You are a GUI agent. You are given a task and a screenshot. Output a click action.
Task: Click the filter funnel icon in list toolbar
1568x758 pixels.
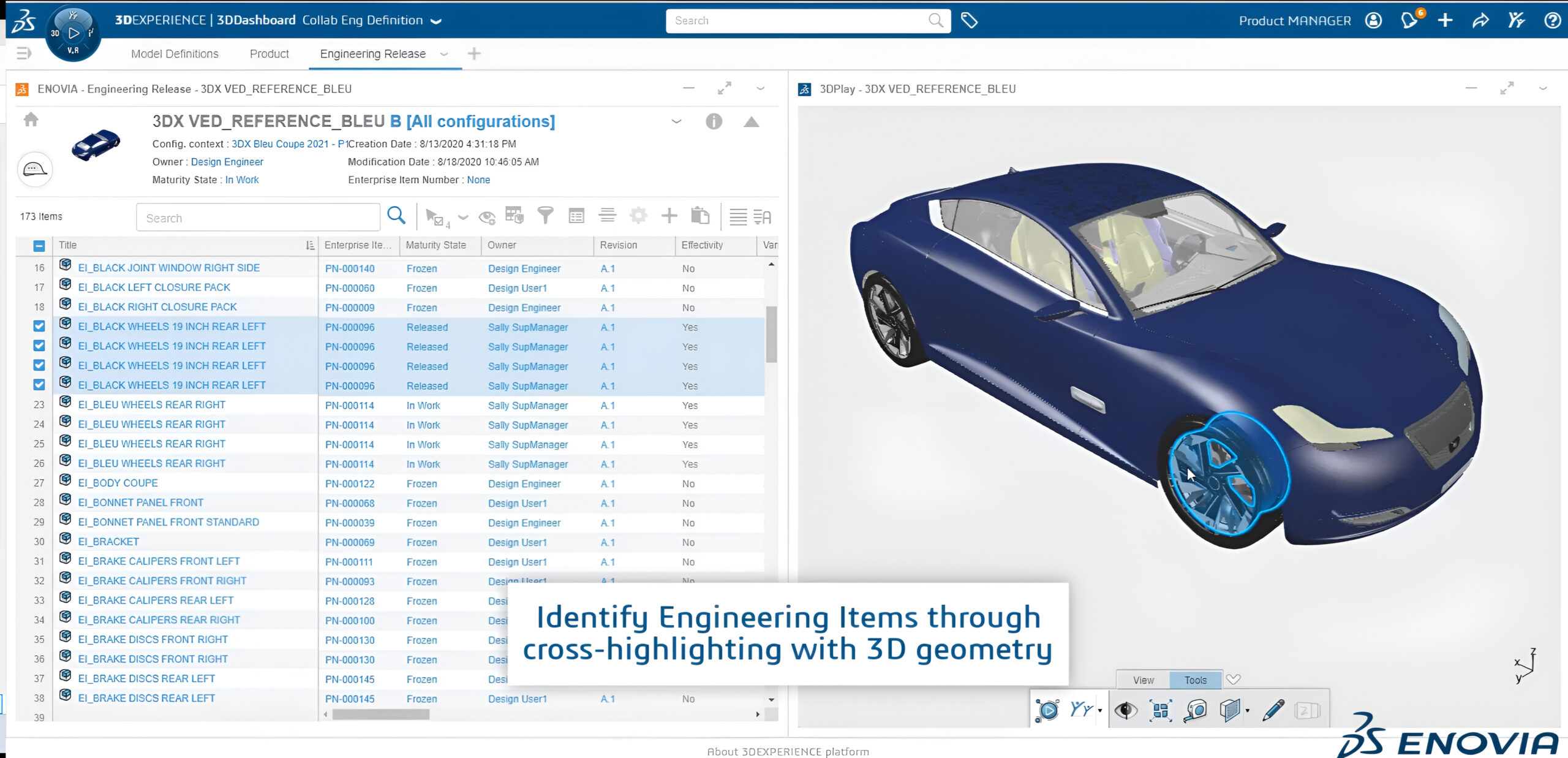point(545,216)
